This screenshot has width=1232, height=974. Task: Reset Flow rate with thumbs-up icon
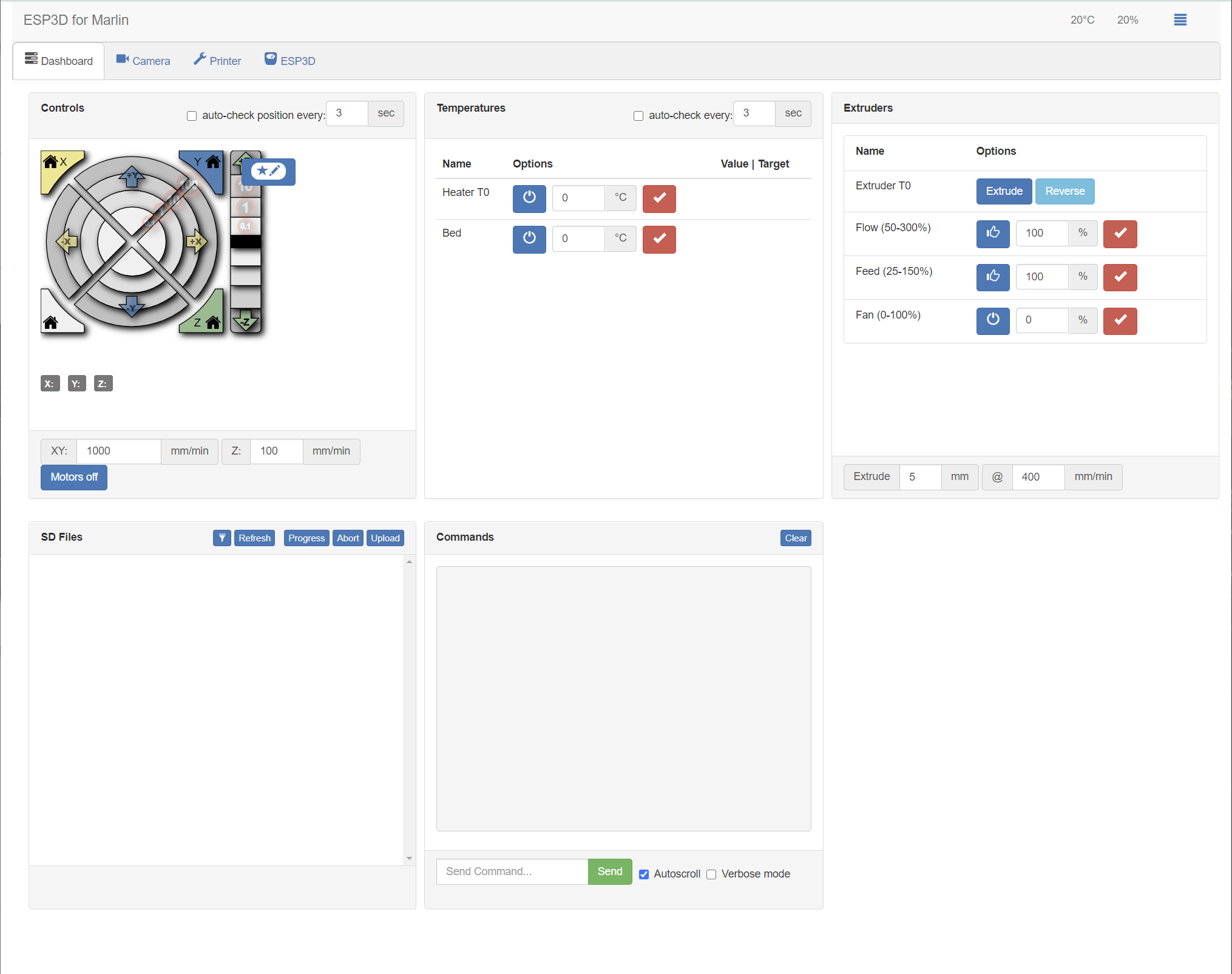click(992, 234)
